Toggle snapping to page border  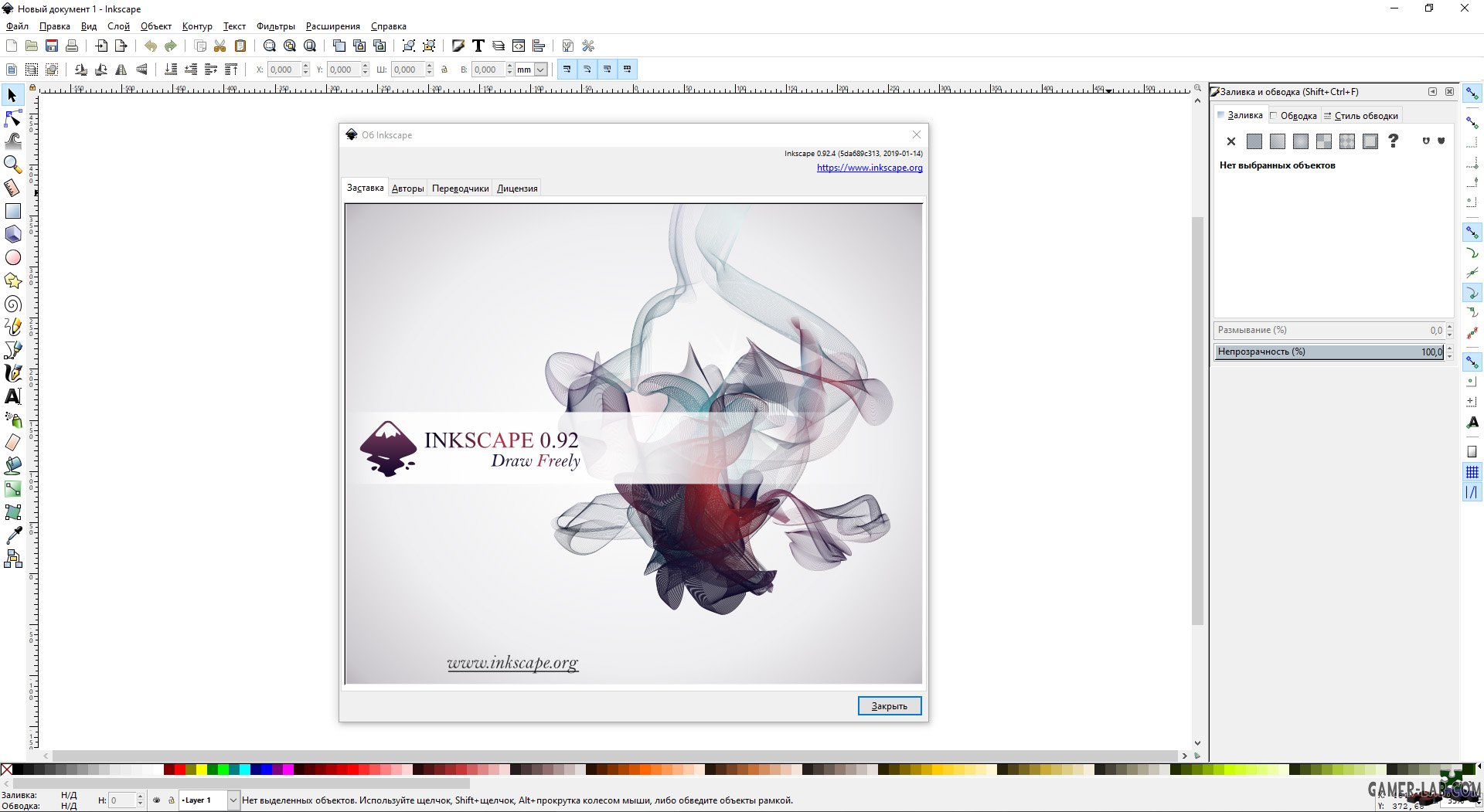1472,452
